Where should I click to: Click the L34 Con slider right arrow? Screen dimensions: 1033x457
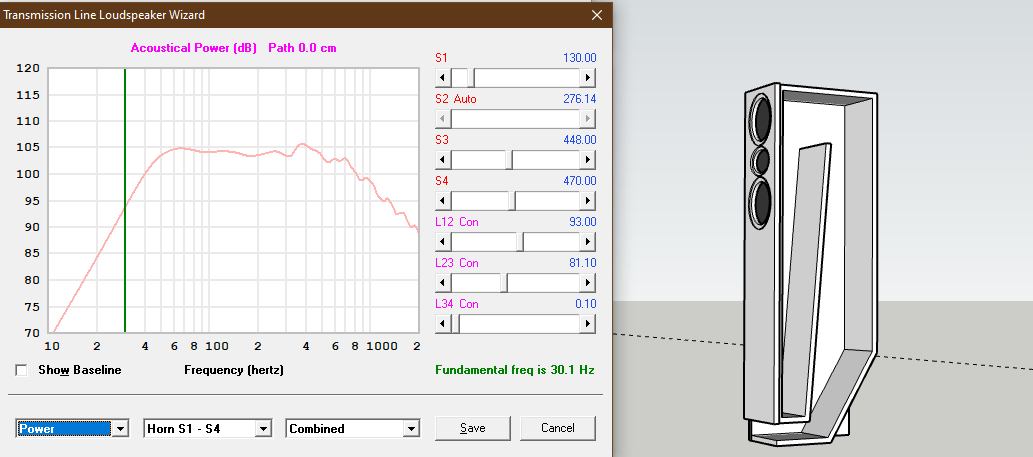[x=588, y=323]
